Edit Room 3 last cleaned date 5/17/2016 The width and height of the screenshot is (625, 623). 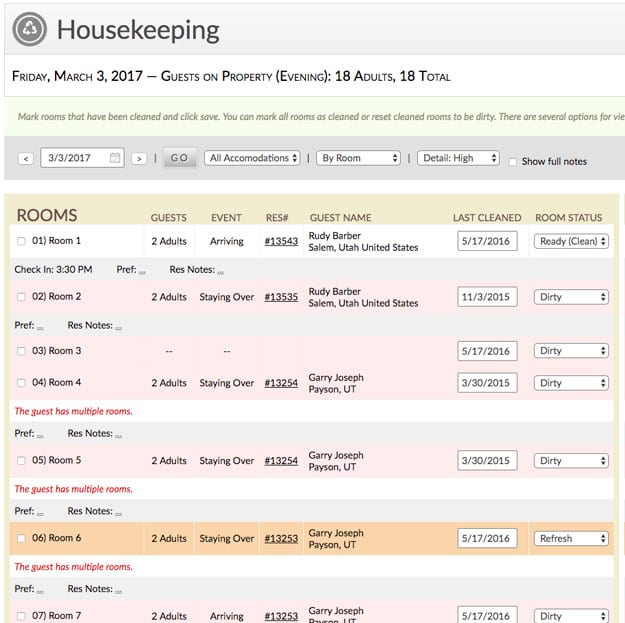coord(487,351)
